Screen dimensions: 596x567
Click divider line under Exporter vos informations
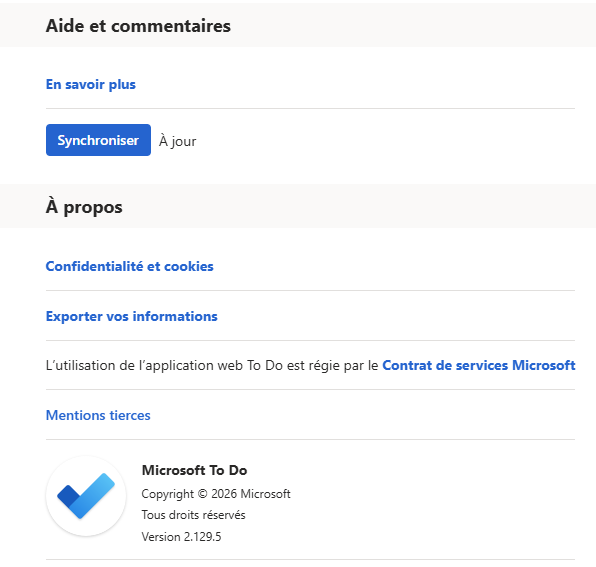point(311,341)
